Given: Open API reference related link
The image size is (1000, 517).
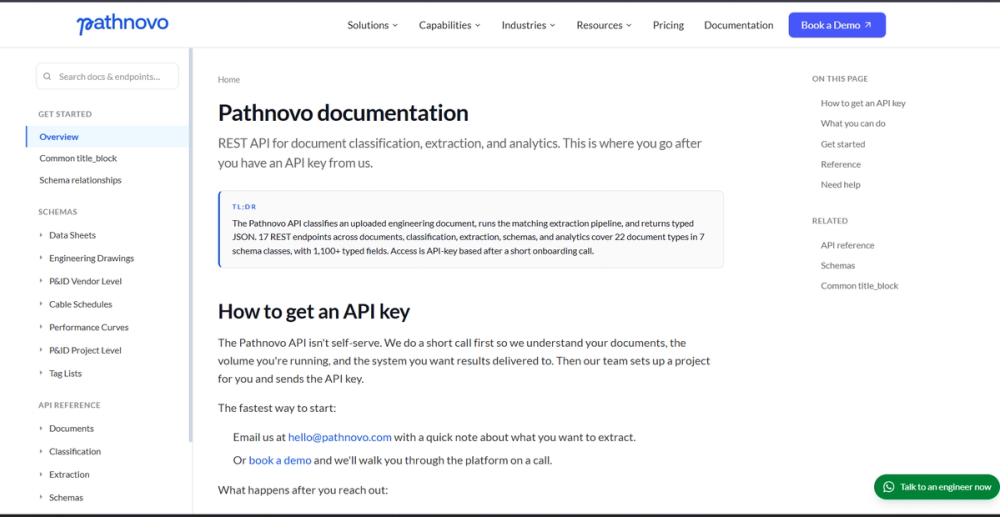Looking at the screenshot, I should point(848,245).
